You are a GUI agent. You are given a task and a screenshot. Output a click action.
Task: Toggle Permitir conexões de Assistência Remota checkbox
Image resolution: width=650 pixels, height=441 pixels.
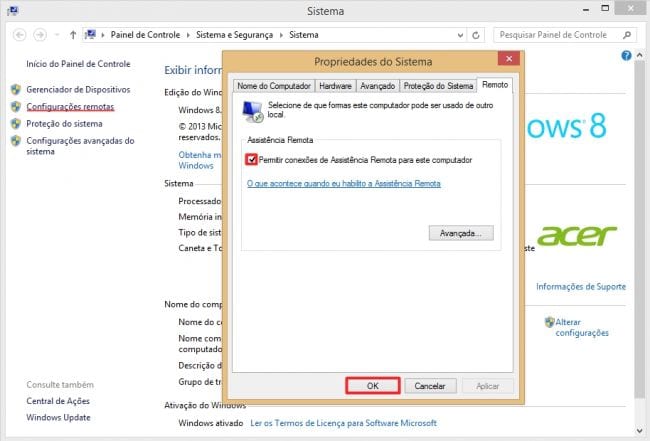pos(251,159)
